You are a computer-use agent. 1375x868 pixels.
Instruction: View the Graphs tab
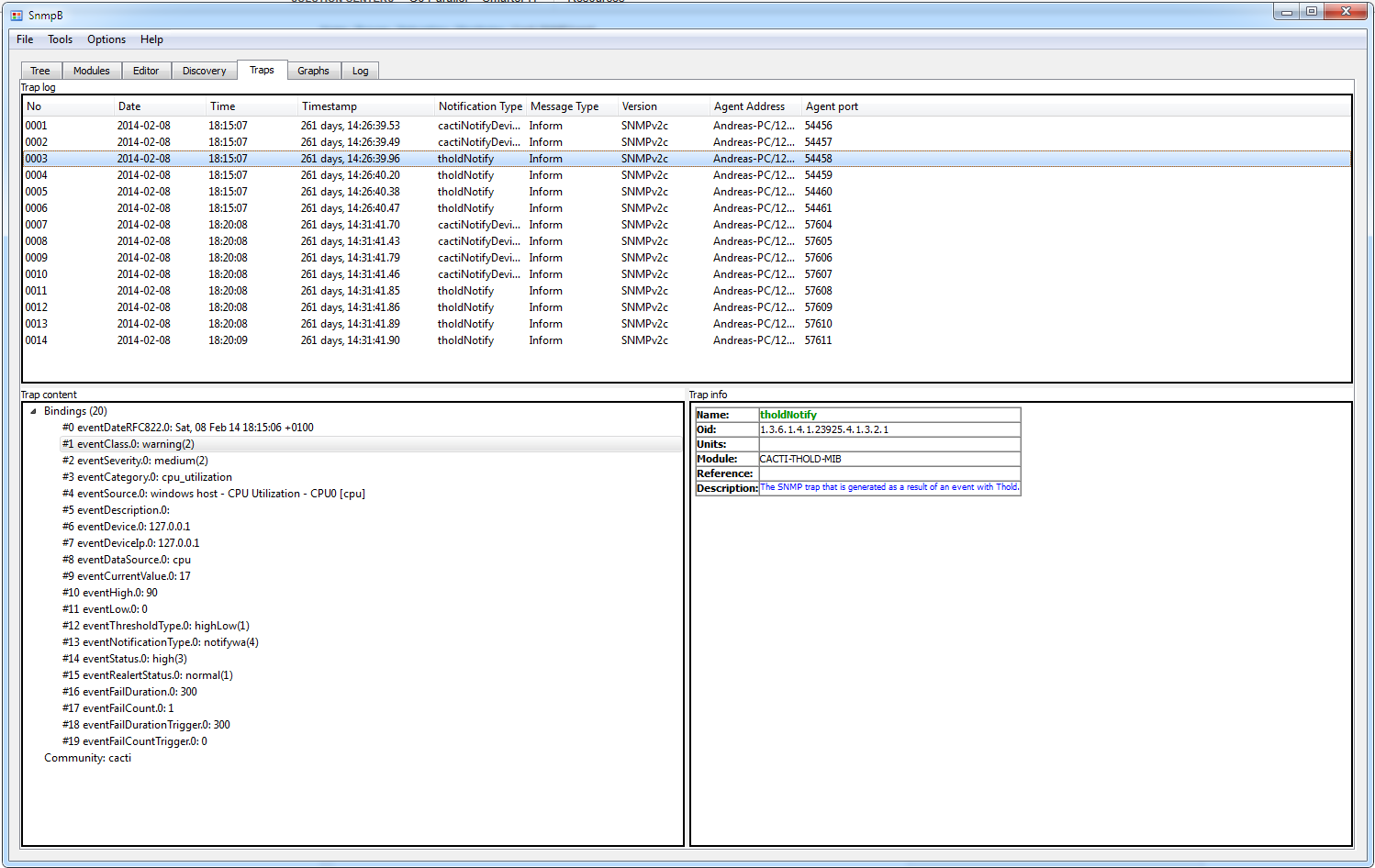pos(313,70)
